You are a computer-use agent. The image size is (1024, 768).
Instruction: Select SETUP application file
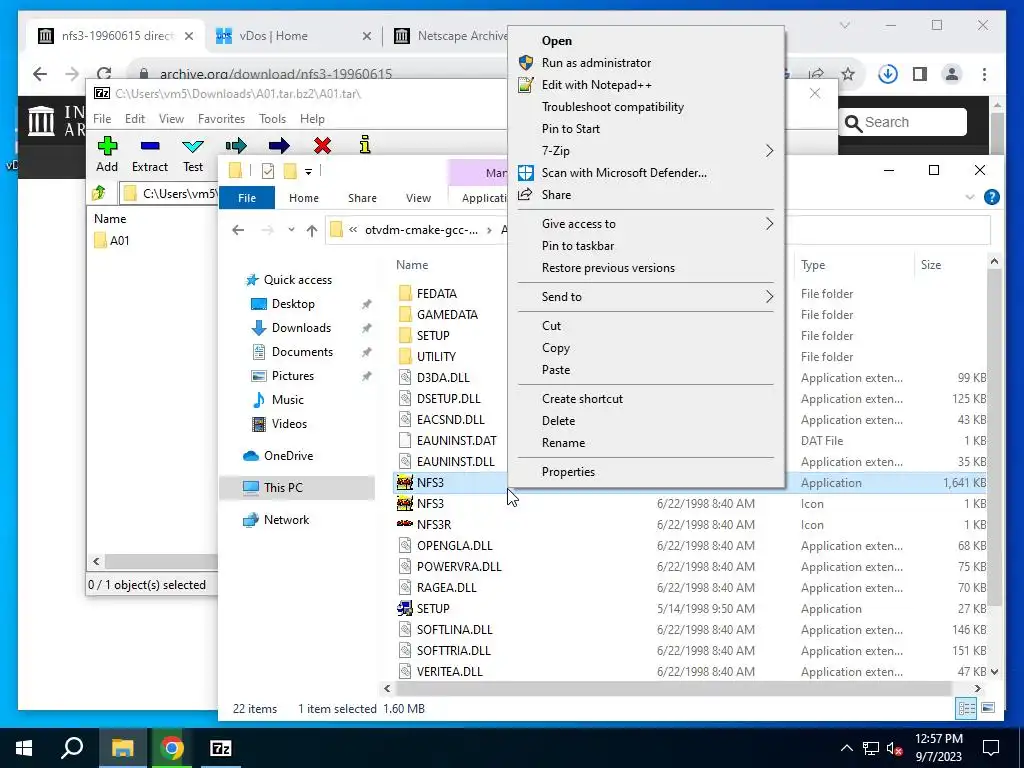[433, 609]
